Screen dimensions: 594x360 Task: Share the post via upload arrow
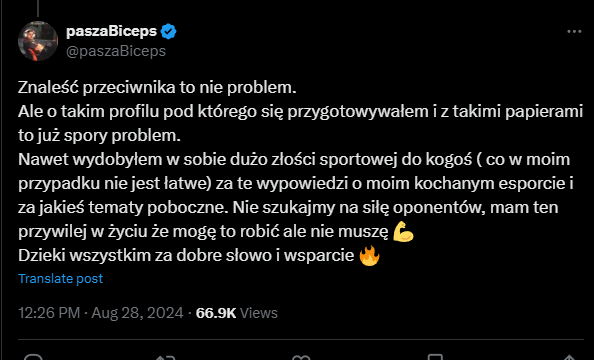pyautogui.click(x=570, y=357)
